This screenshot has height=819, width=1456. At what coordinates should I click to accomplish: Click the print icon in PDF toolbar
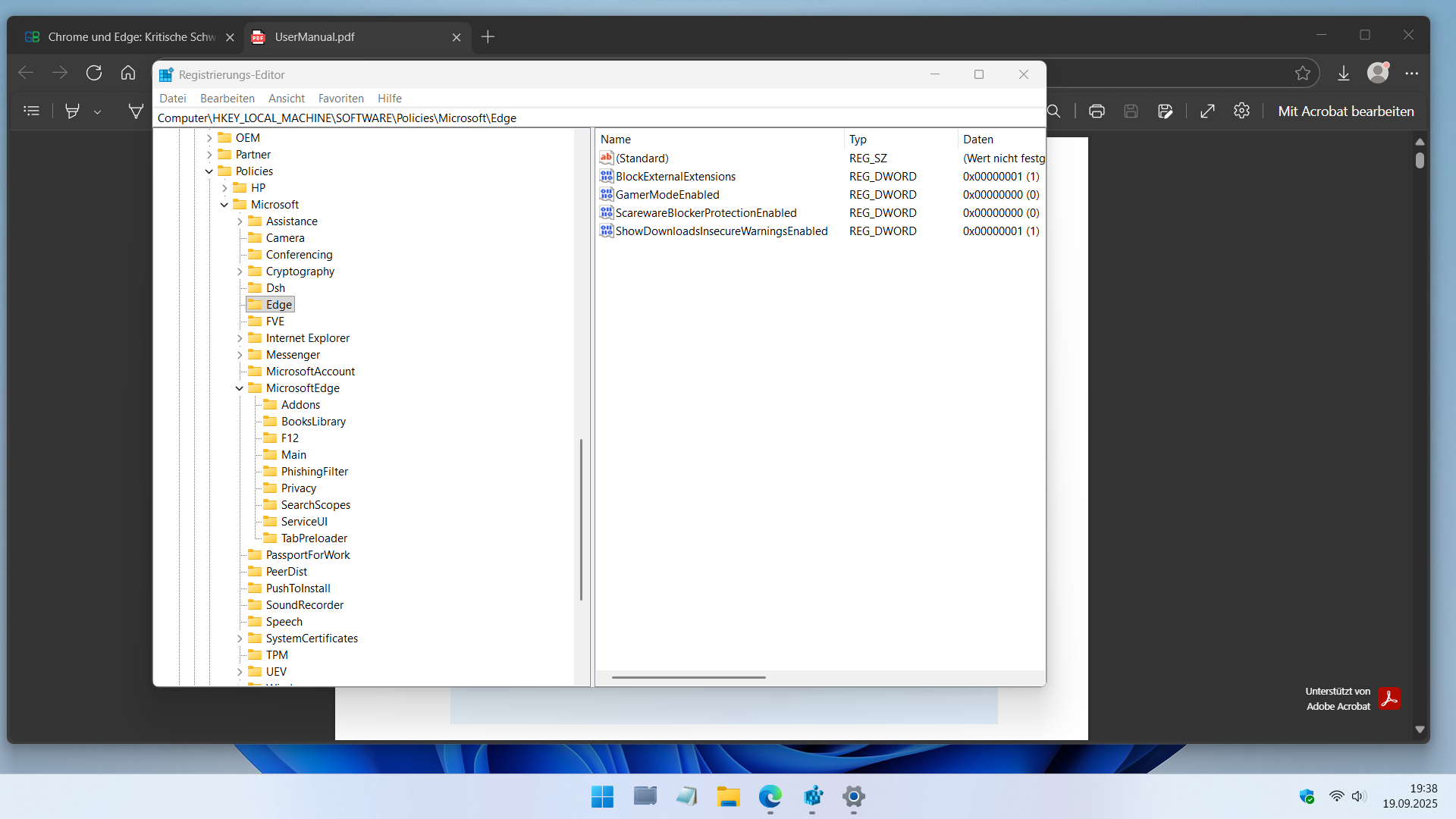tap(1097, 111)
